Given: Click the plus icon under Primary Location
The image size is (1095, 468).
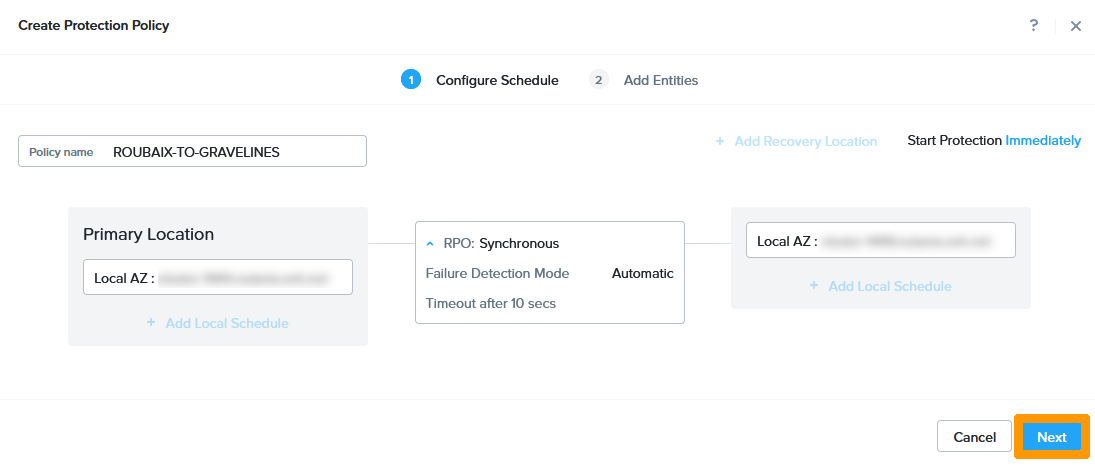Looking at the screenshot, I should pyautogui.click(x=151, y=323).
